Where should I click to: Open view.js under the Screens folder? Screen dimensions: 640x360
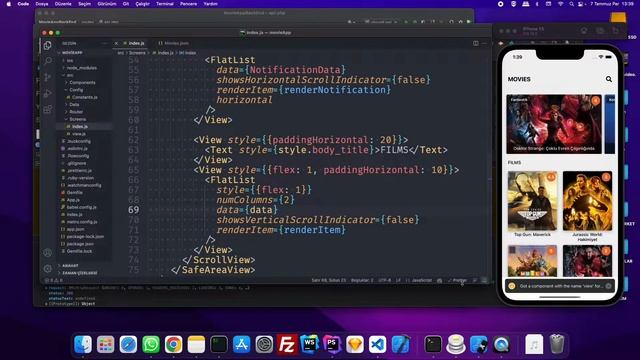coord(78,134)
